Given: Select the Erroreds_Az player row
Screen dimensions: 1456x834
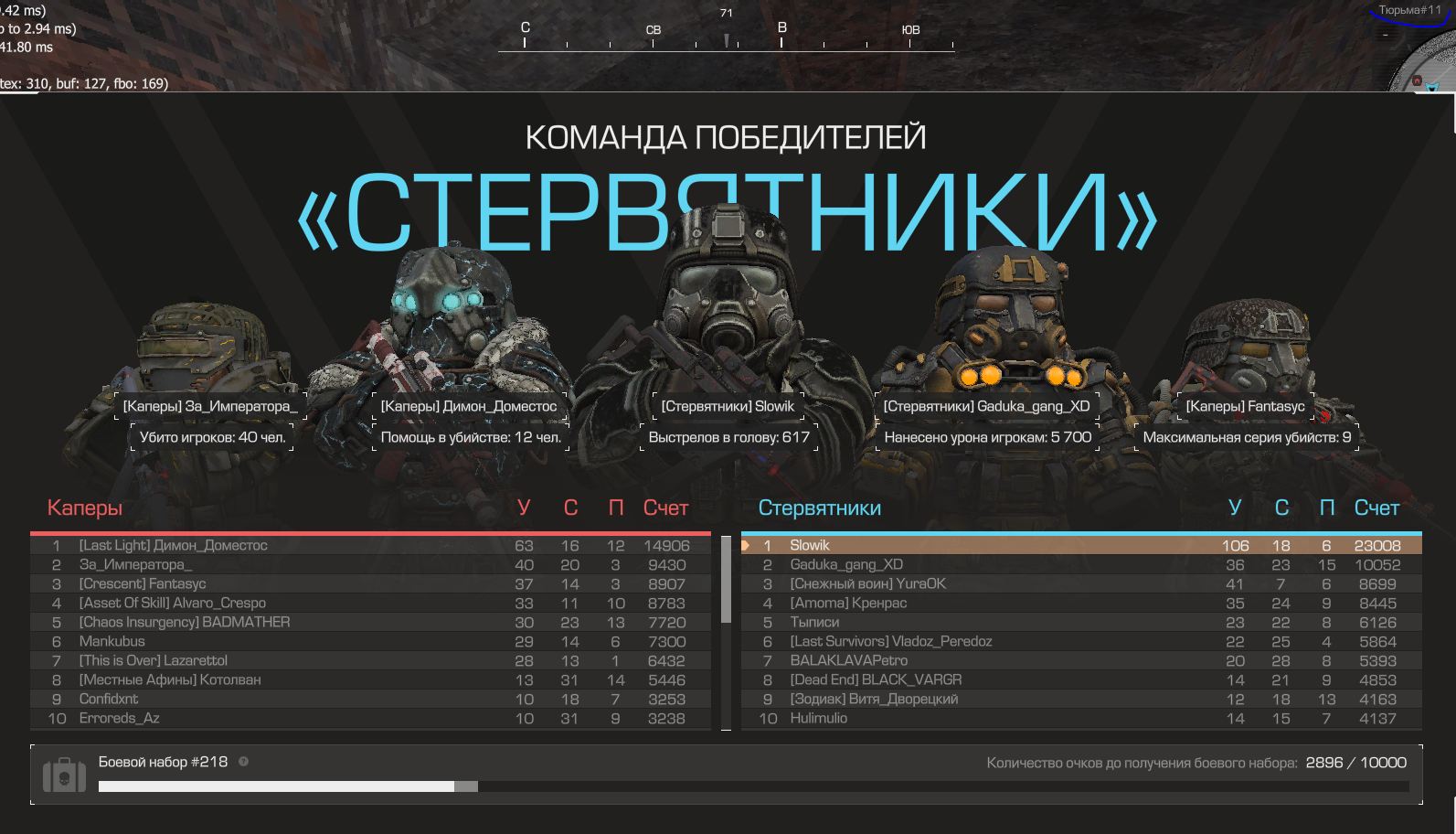Looking at the screenshot, I should pos(370,719).
